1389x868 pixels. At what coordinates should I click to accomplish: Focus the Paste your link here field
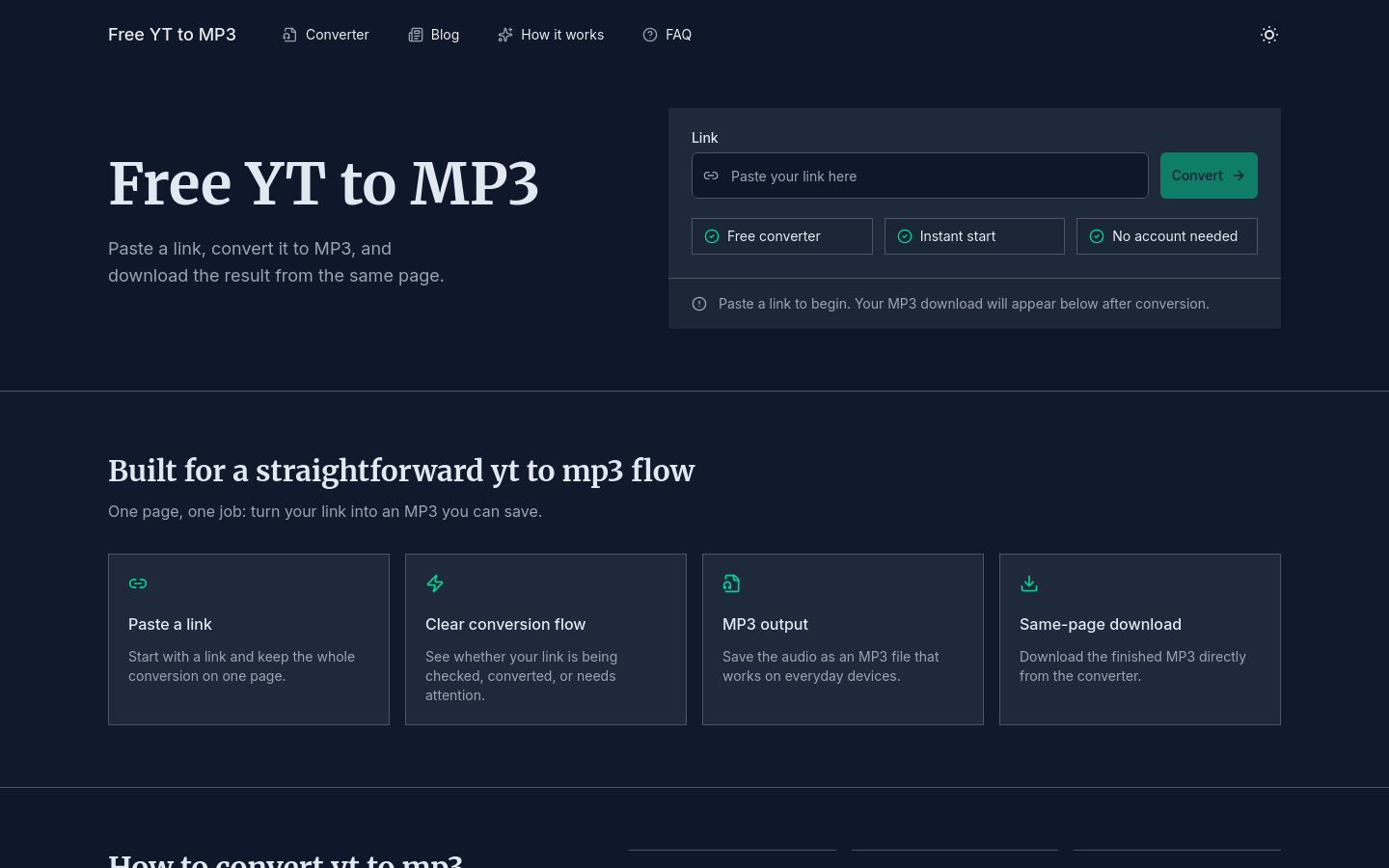920,176
